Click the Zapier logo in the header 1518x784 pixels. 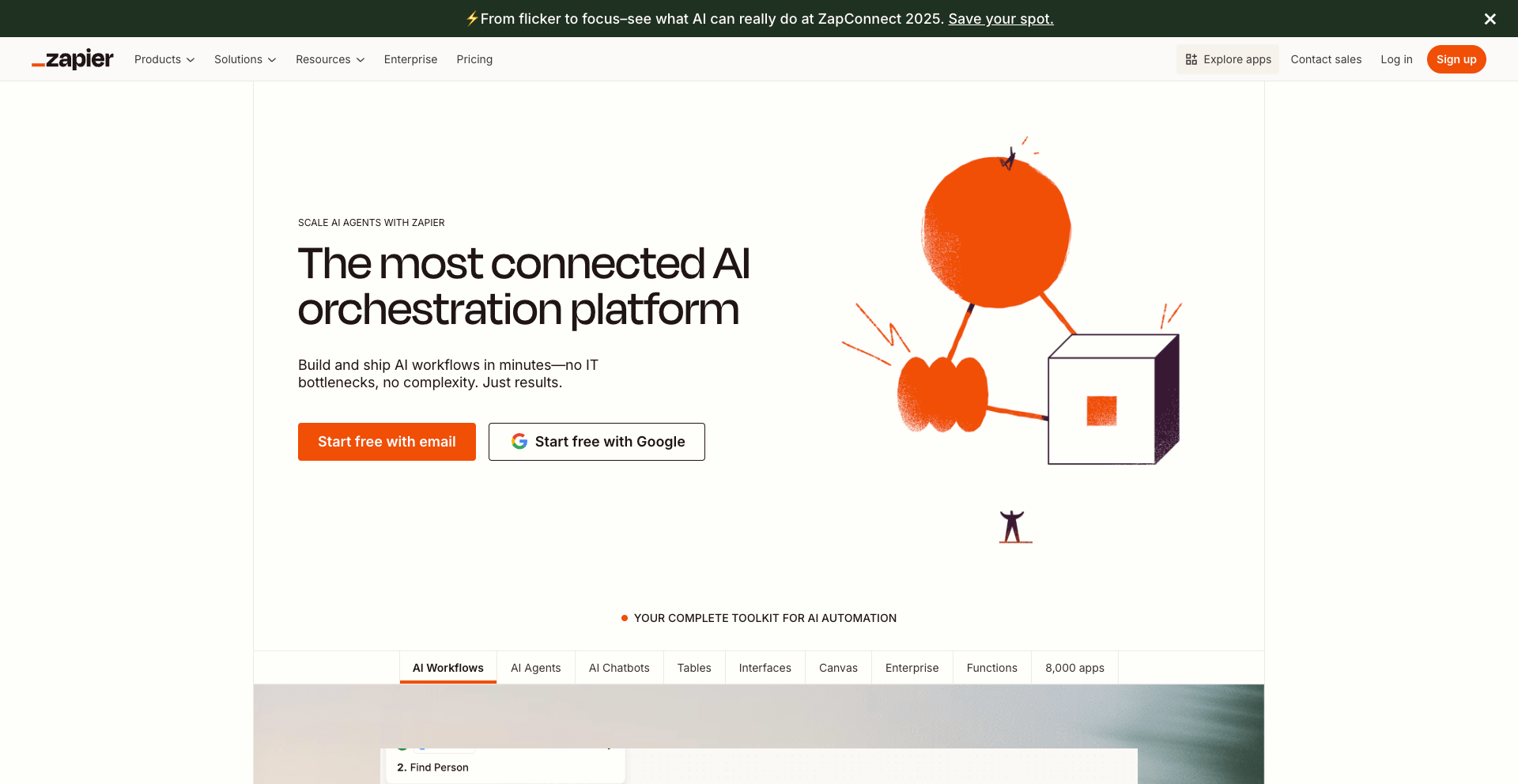(73, 59)
